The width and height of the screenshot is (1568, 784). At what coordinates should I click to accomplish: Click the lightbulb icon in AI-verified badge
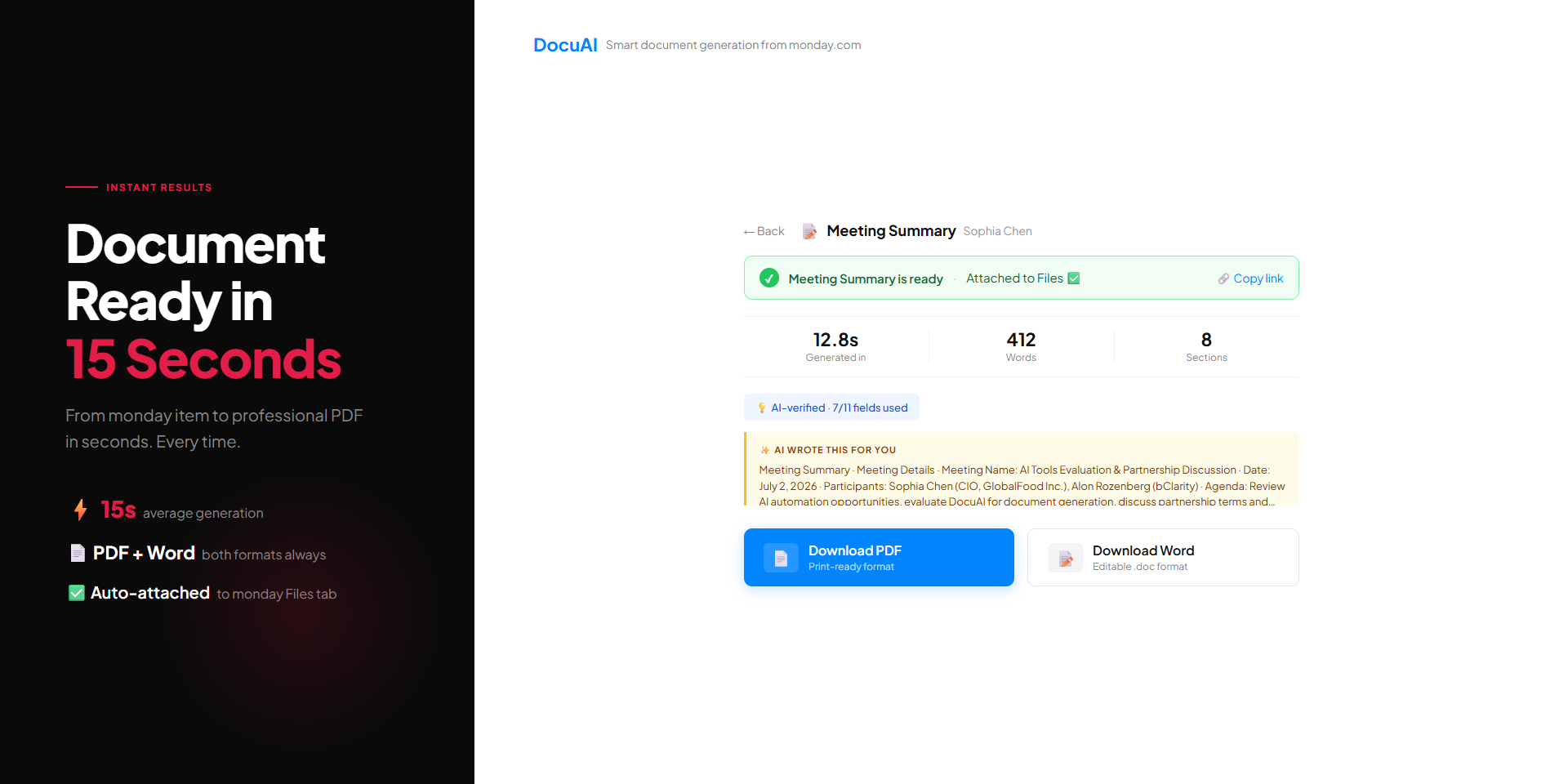point(762,408)
